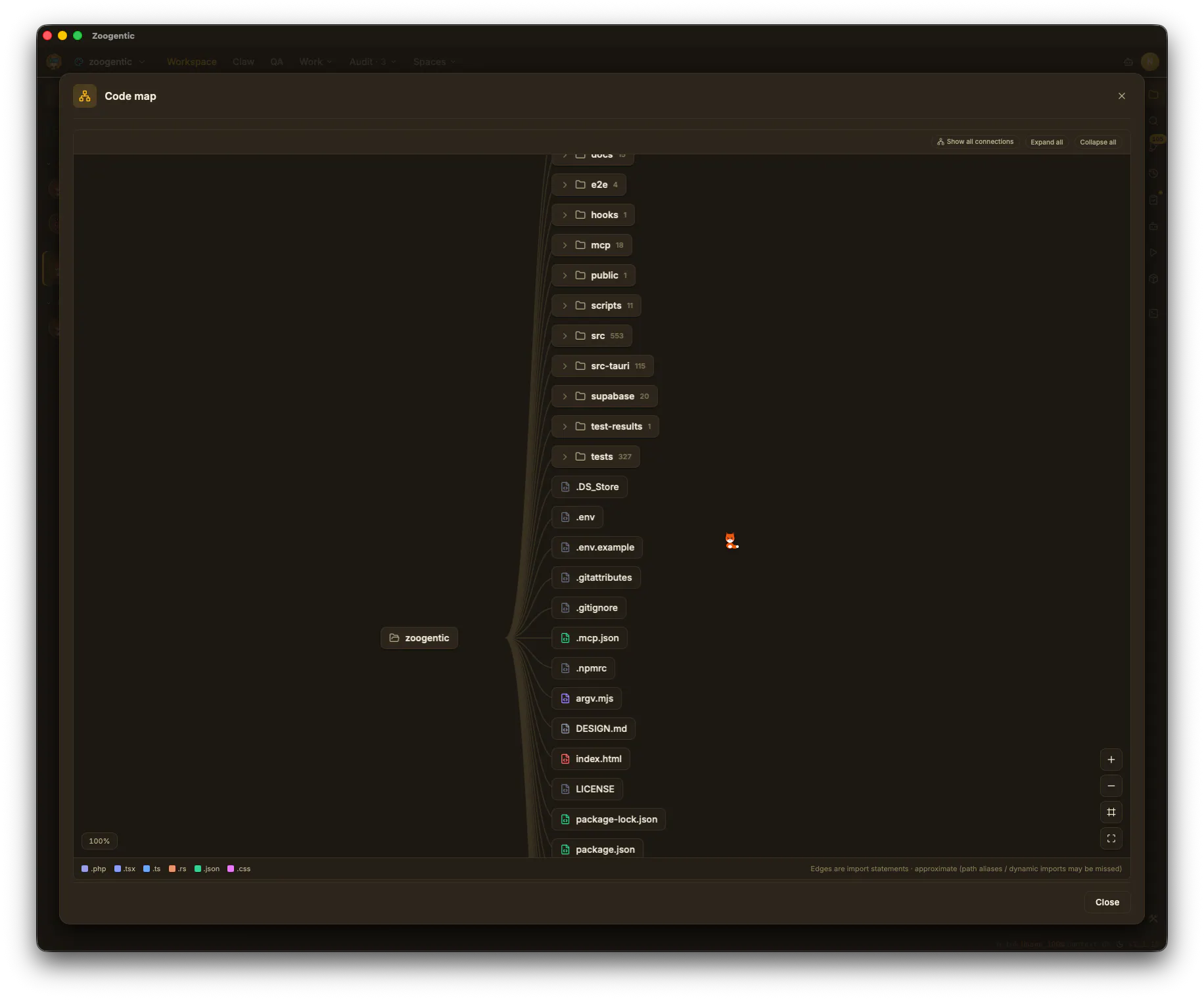Expand the tests folder chevron
Screen dimensions: 1204x1000
point(565,457)
